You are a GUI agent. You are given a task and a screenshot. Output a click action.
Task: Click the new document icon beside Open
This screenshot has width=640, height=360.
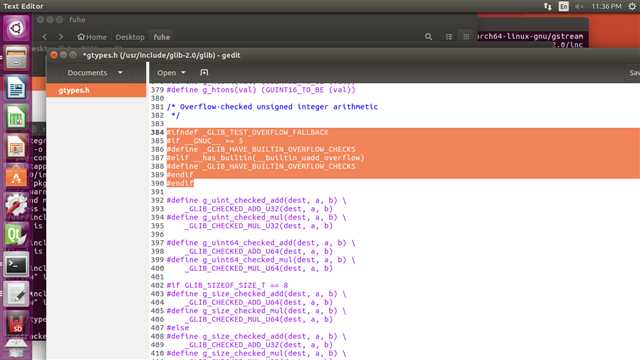click(x=204, y=73)
